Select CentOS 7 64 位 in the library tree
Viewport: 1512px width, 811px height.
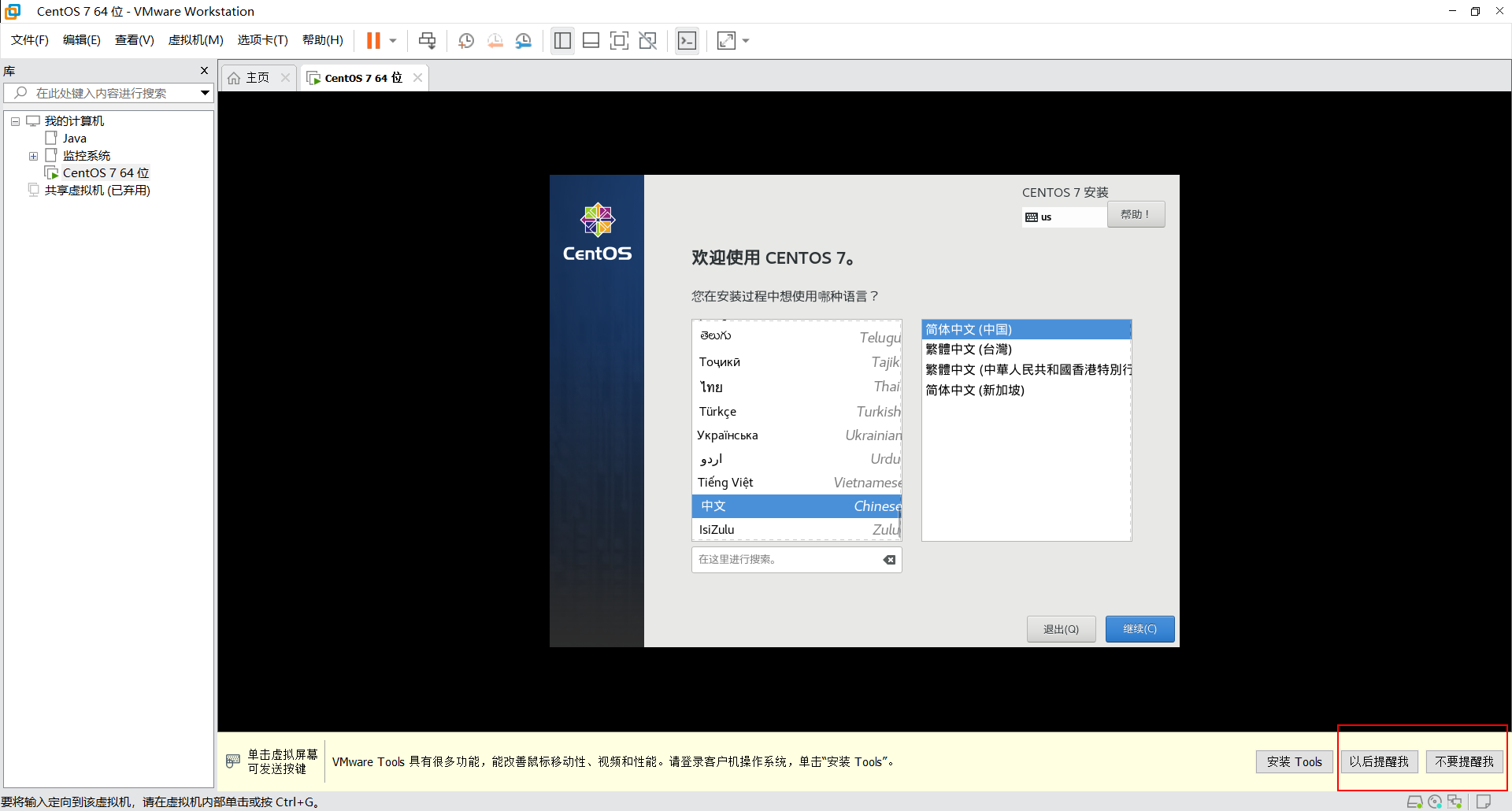click(106, 173)
